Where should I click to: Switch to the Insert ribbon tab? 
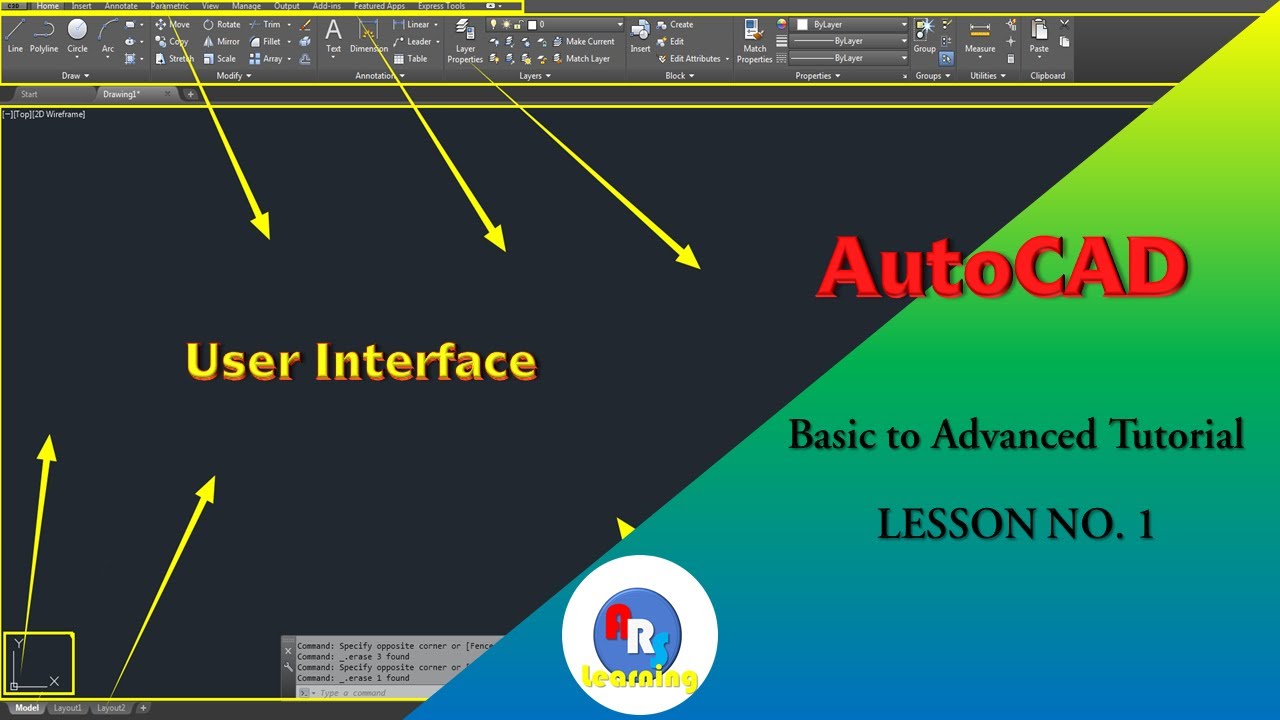[x=81, y=6]
